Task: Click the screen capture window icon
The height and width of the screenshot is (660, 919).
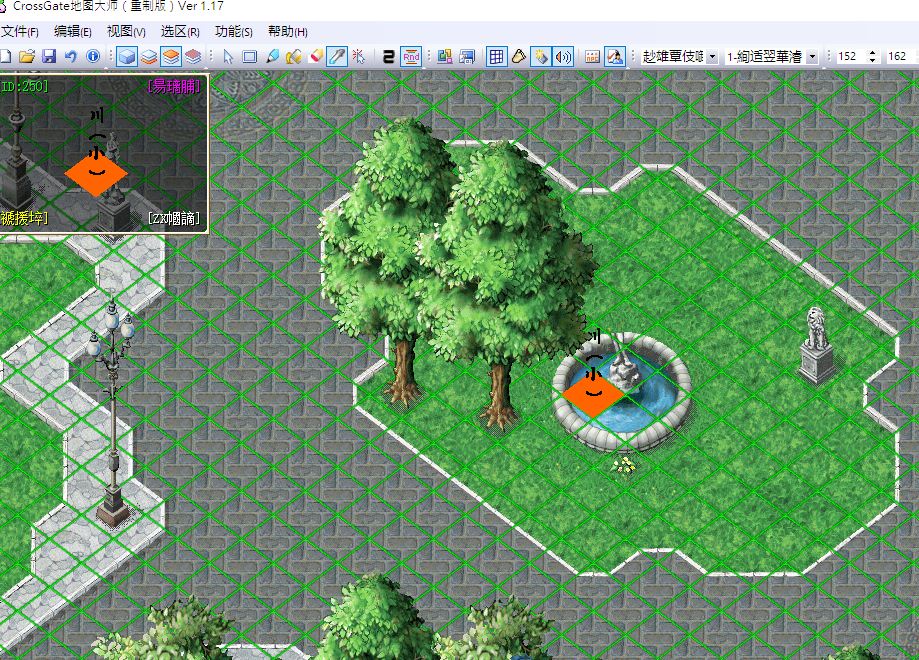Action: [467, 57]
